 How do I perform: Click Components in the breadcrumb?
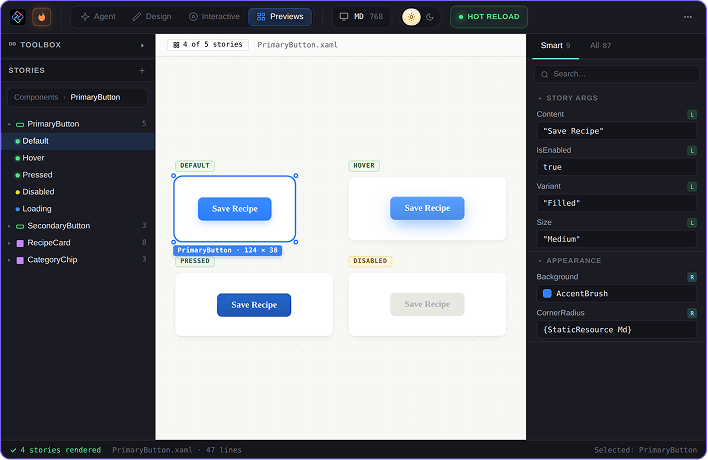pos(36,97)
